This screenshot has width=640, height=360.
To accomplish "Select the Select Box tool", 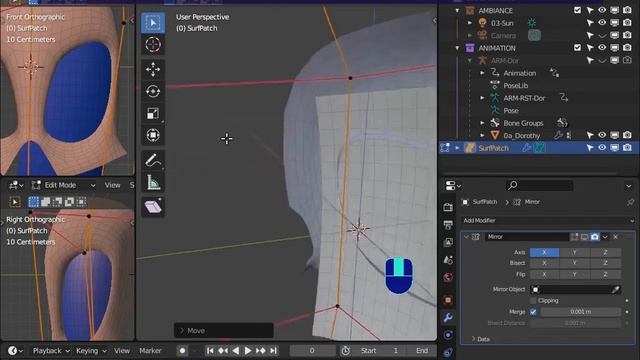I will (153, 23).
